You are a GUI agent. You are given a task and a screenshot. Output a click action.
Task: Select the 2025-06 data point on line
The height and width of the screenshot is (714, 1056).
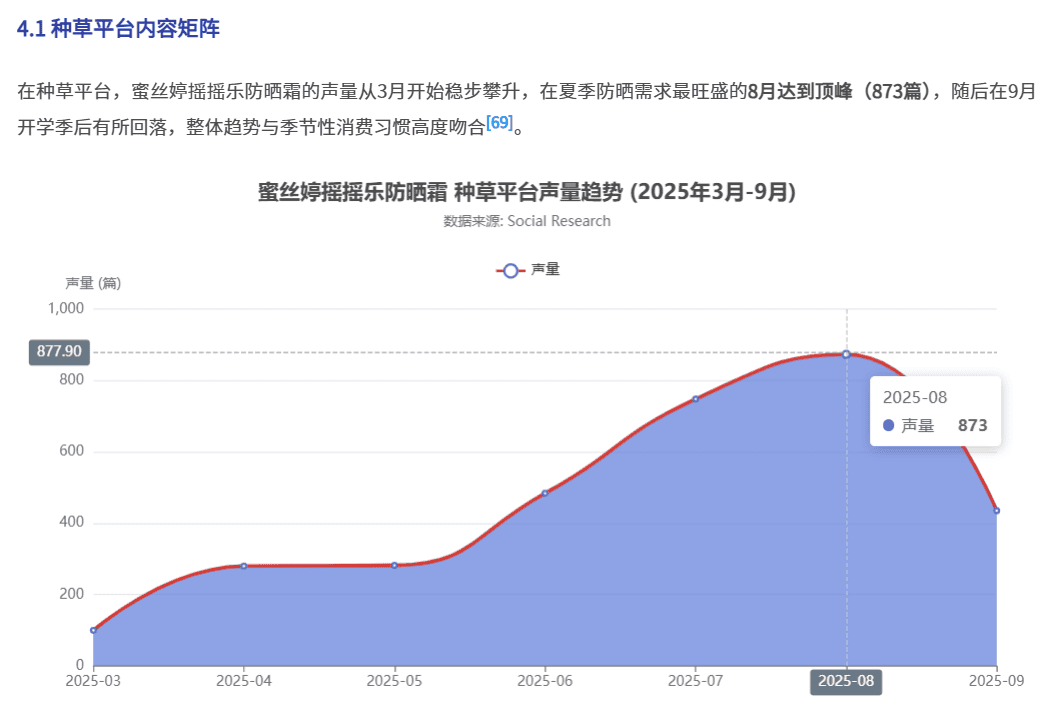tap(545, 493)
